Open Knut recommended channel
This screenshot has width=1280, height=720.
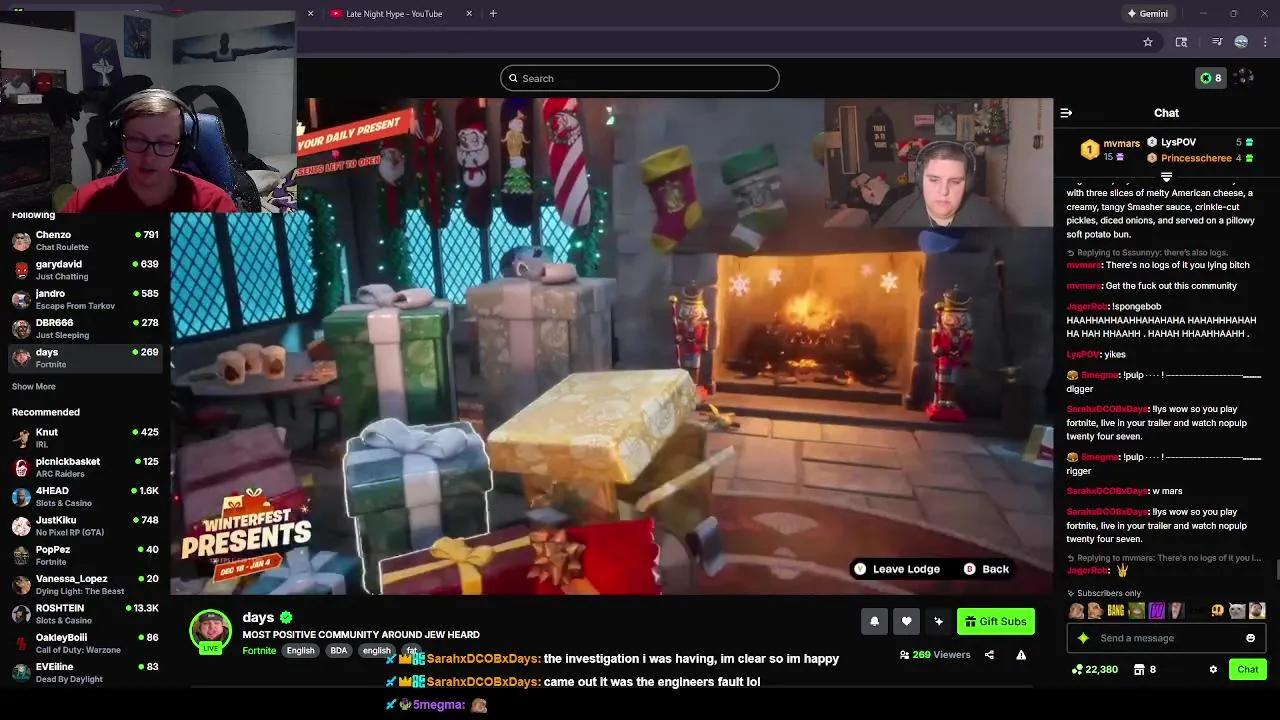pos(85,437)
